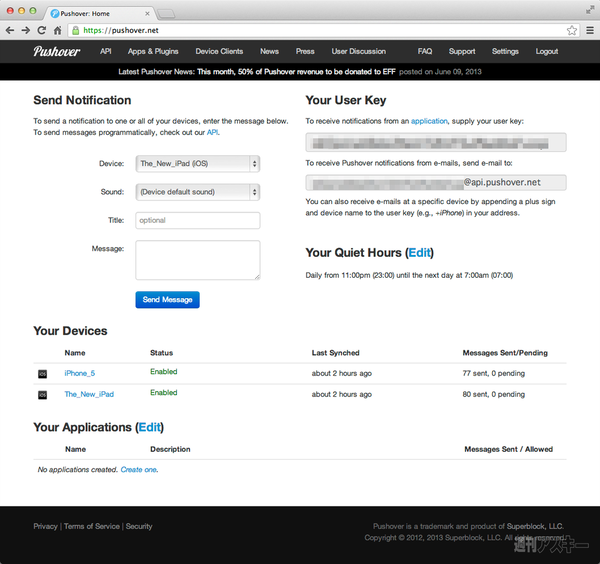Open Terms of Service footer link
The image size is (600, 564).
(92, 526)
